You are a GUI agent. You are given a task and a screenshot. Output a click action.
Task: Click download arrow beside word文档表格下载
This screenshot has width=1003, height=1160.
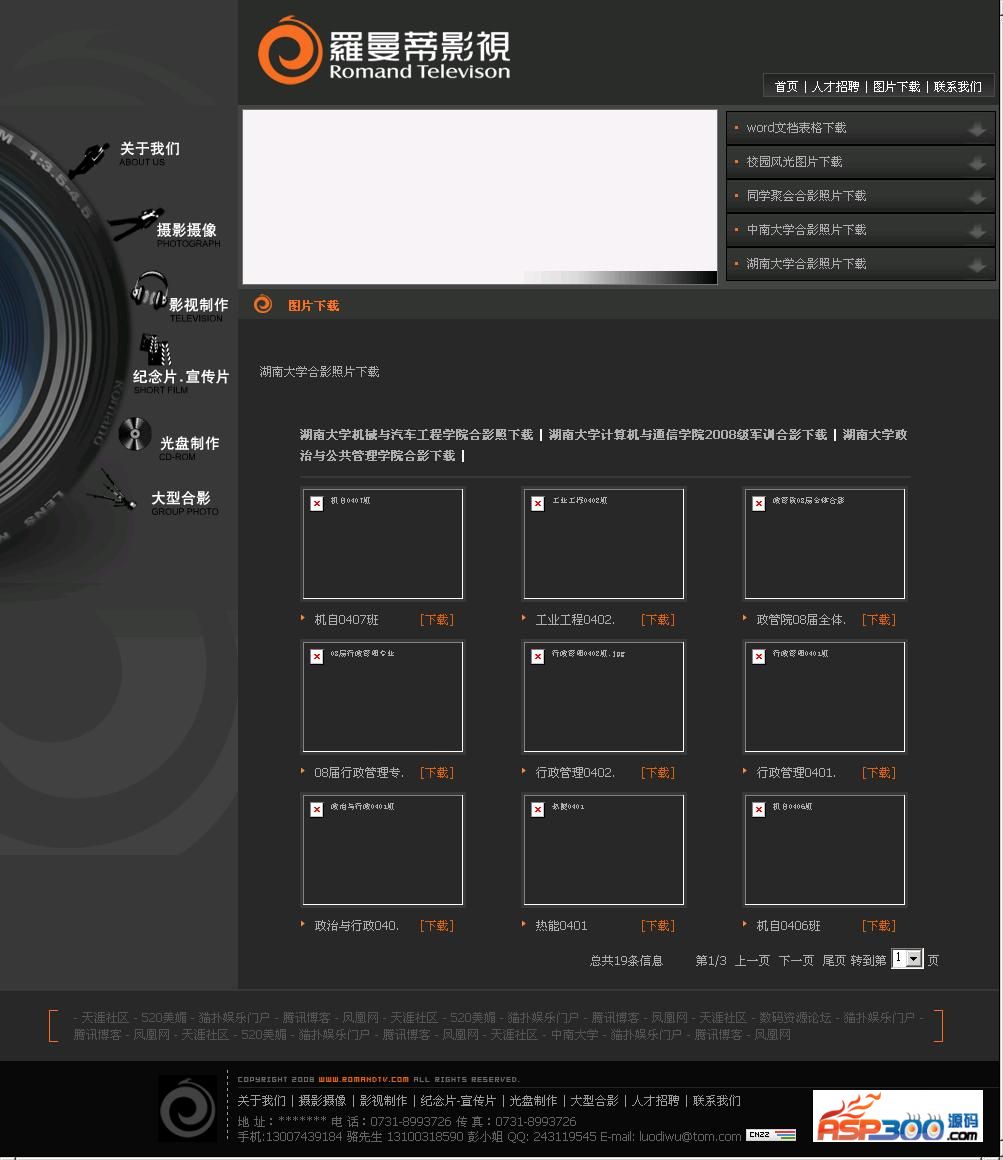(976, 129)
